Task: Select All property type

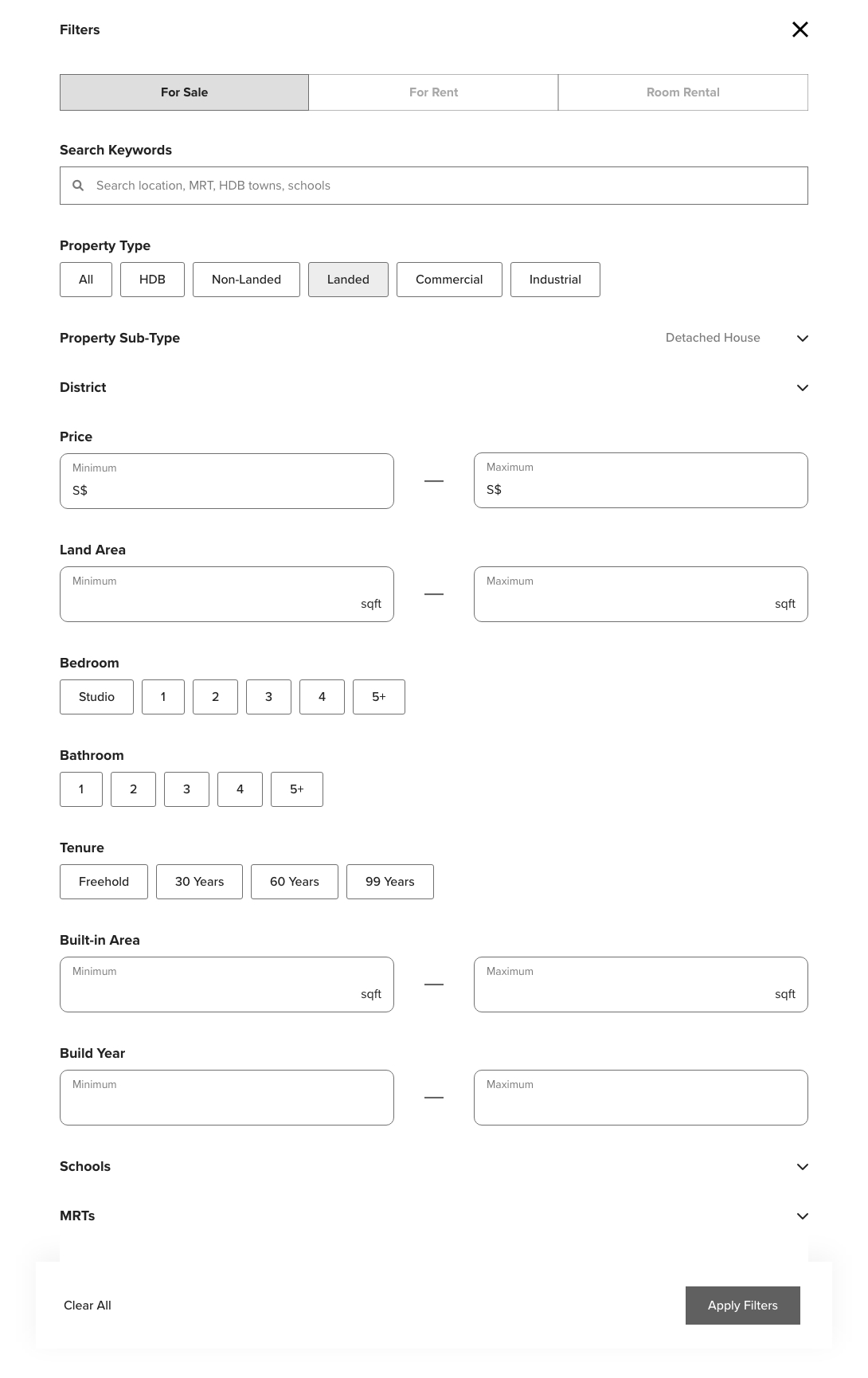Action: (x=86, y=280)
